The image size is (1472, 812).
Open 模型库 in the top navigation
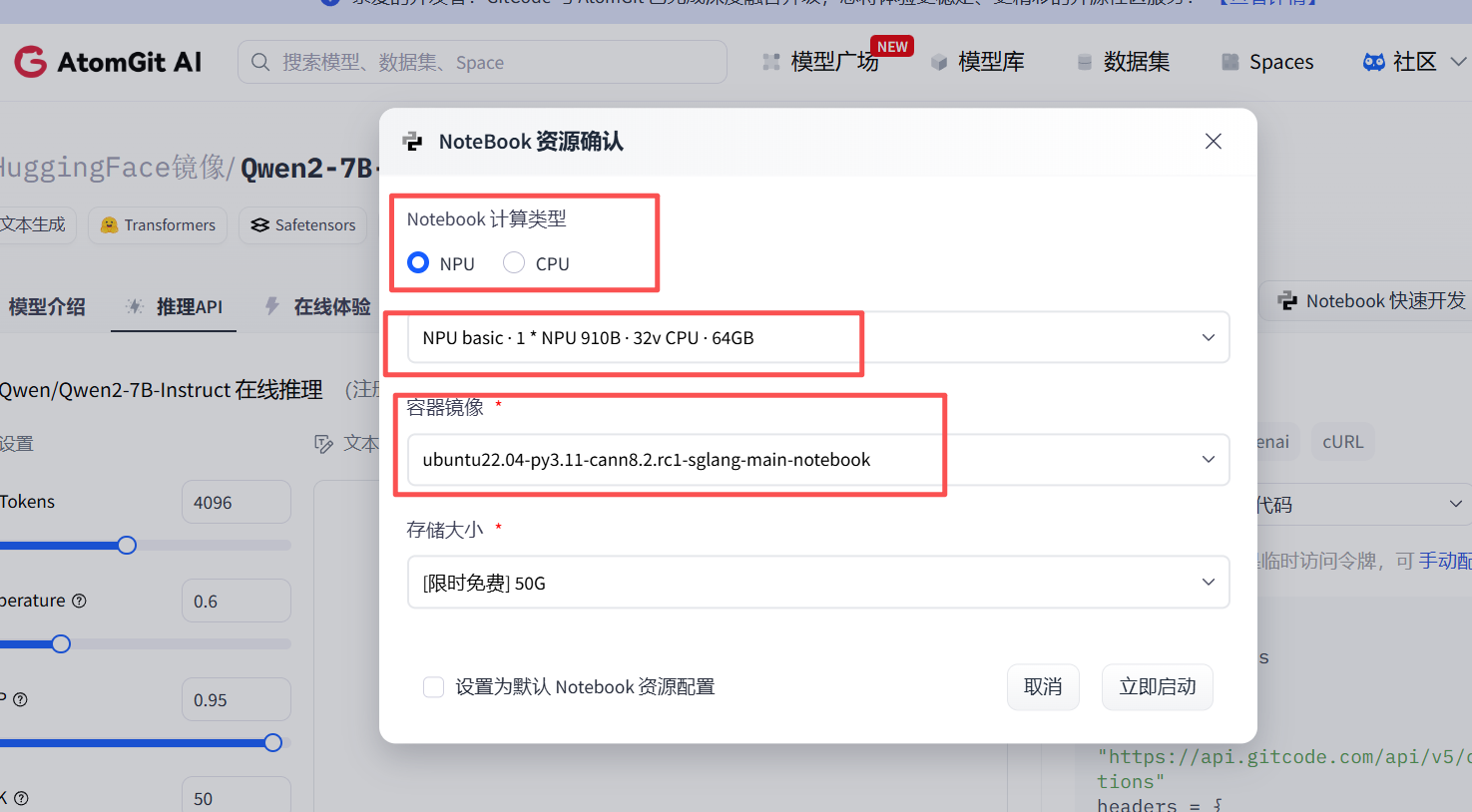coord(991,62)
